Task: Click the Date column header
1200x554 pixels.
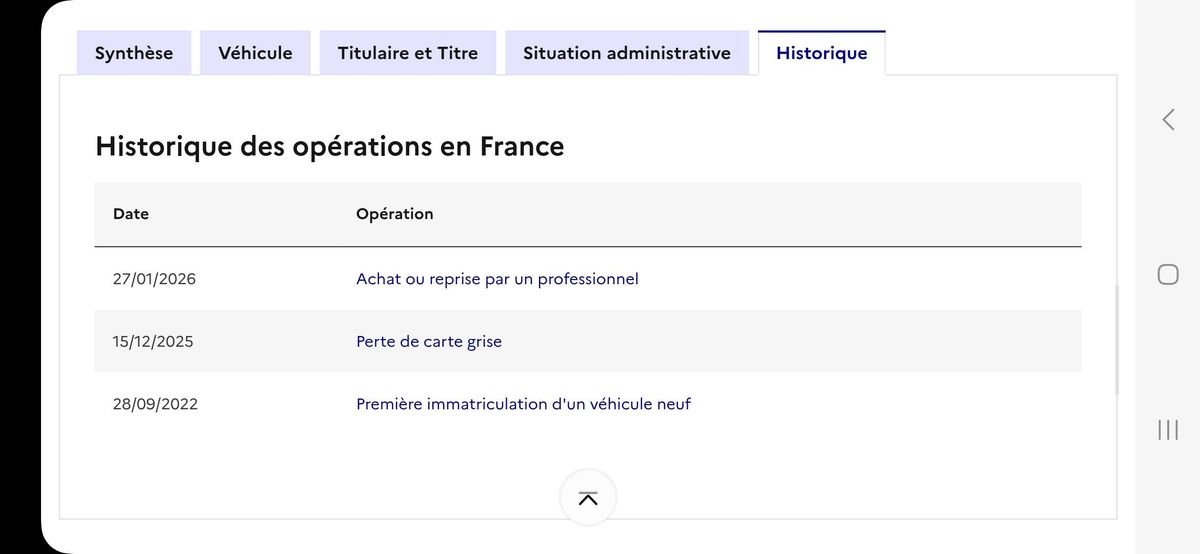Action: point(131,214)
